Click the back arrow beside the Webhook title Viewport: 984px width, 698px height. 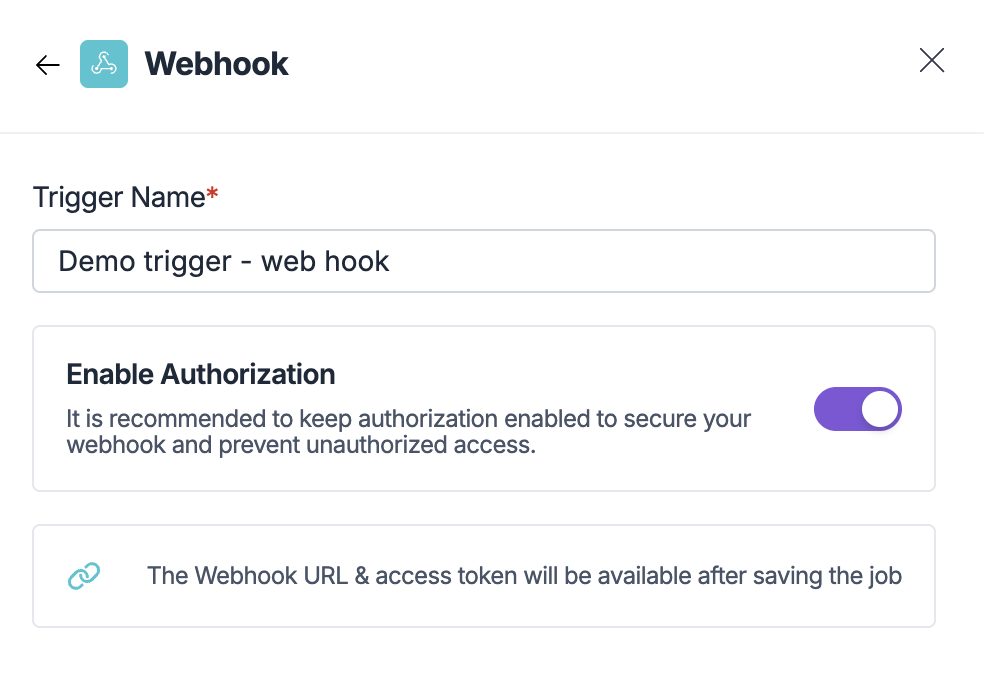(46, 64)
